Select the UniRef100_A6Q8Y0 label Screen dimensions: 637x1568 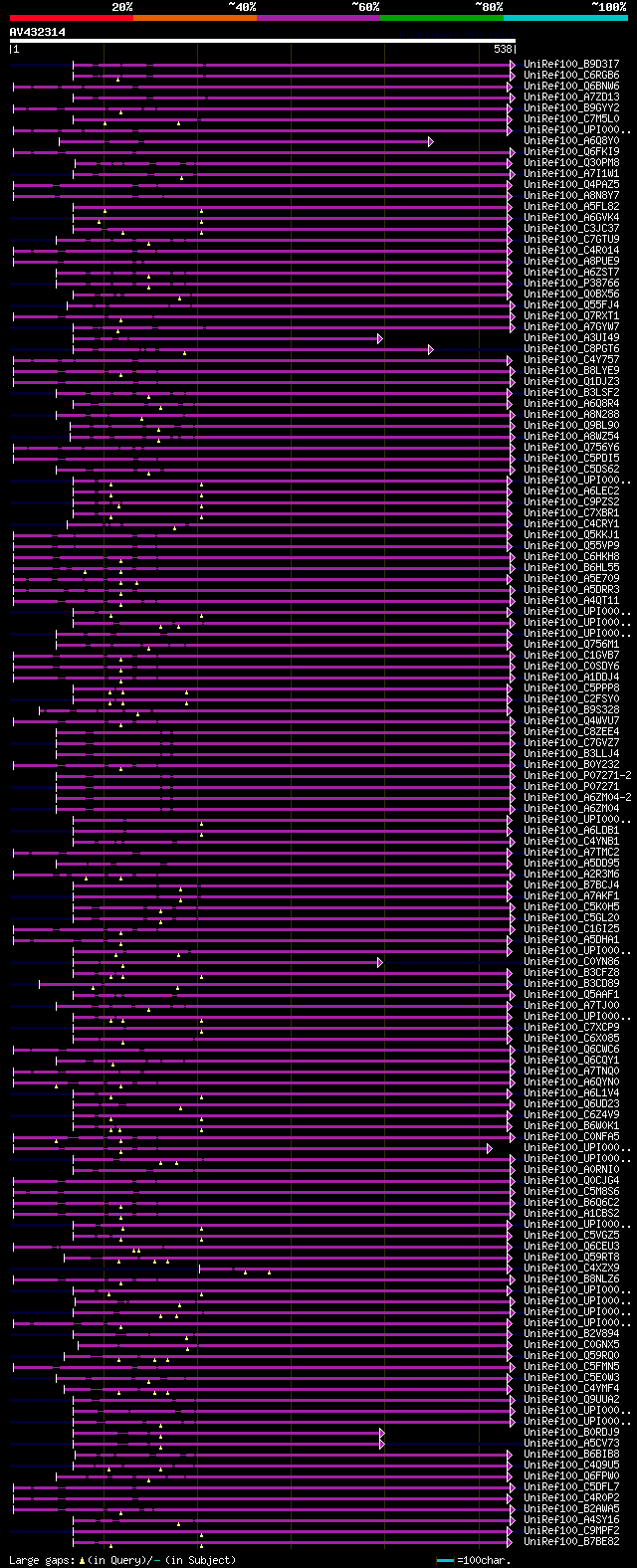tap(571, 140)
